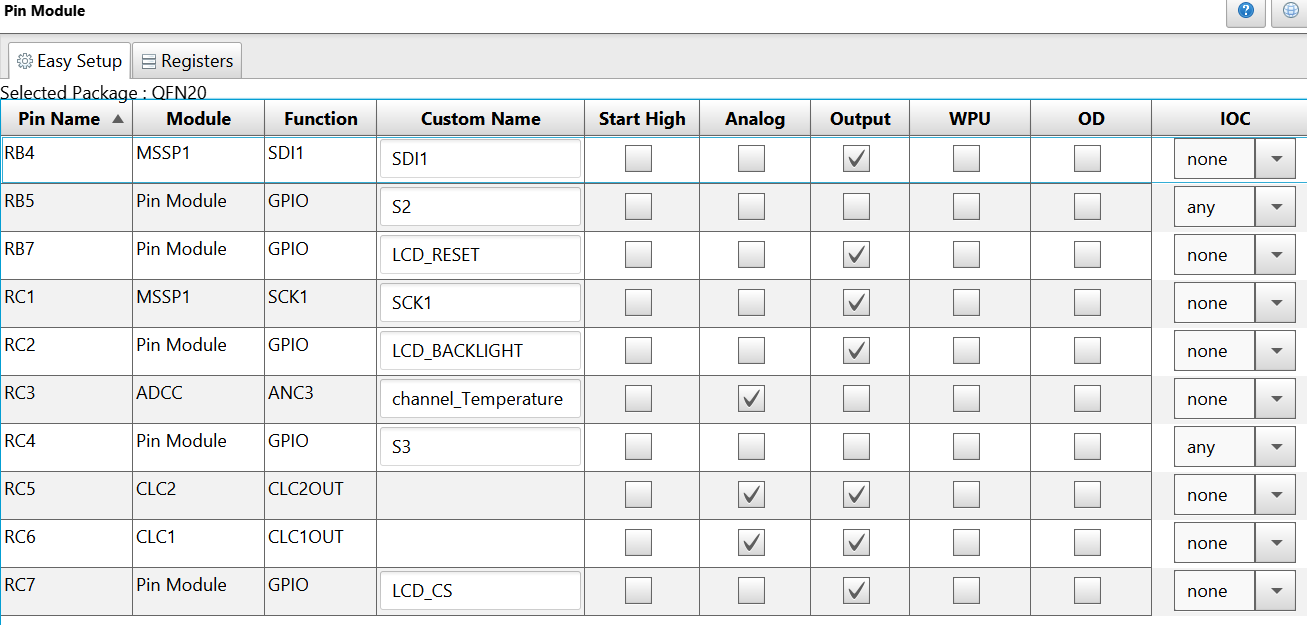Click the empty custom name for RC5
1307x625 pixels.
480,495
